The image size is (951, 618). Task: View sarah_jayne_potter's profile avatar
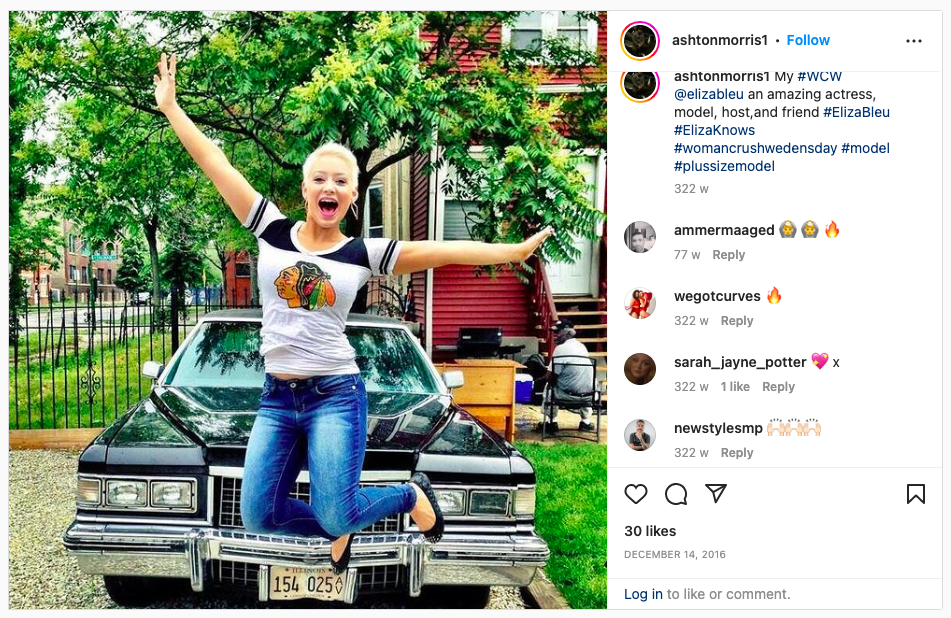pyautogui.click(x=640, y=369)
